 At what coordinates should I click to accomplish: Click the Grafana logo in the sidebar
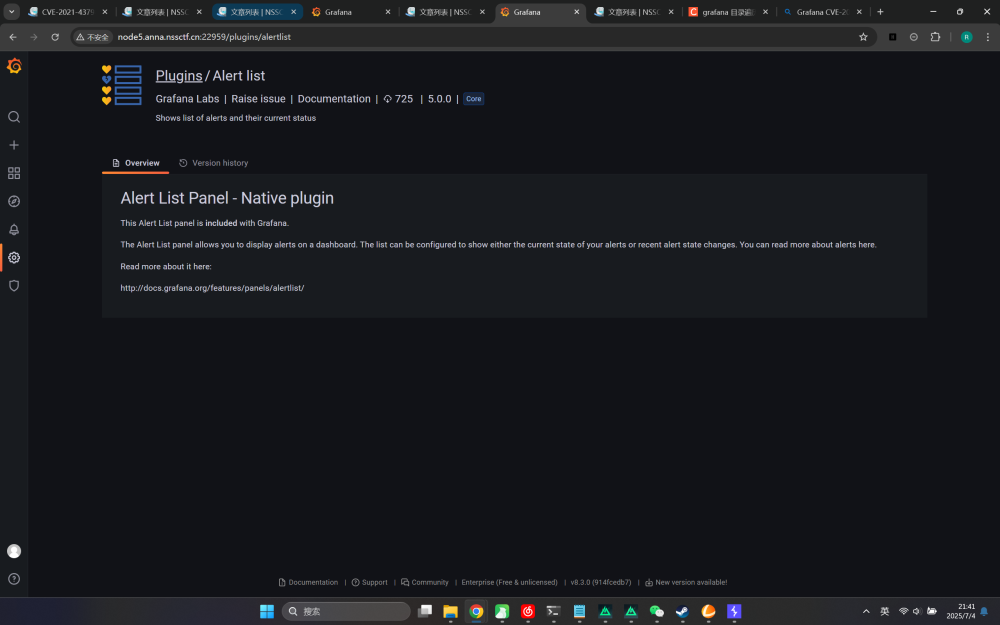[x=14, y=66]
